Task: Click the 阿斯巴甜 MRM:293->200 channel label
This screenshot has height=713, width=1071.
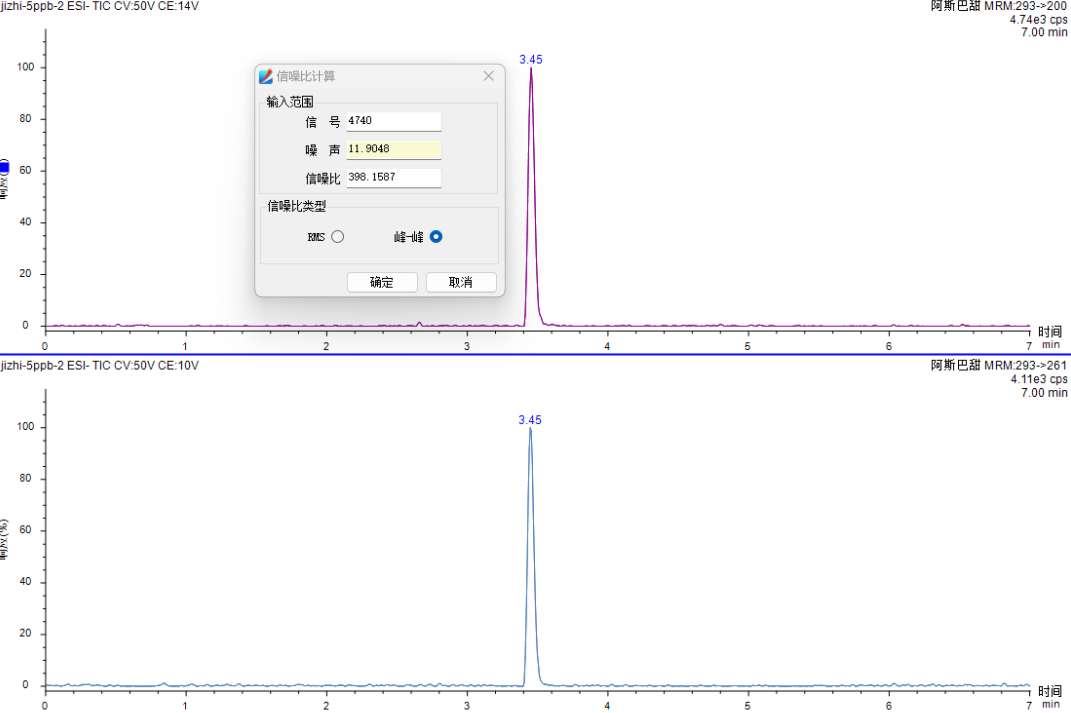Action: point(999,6)
